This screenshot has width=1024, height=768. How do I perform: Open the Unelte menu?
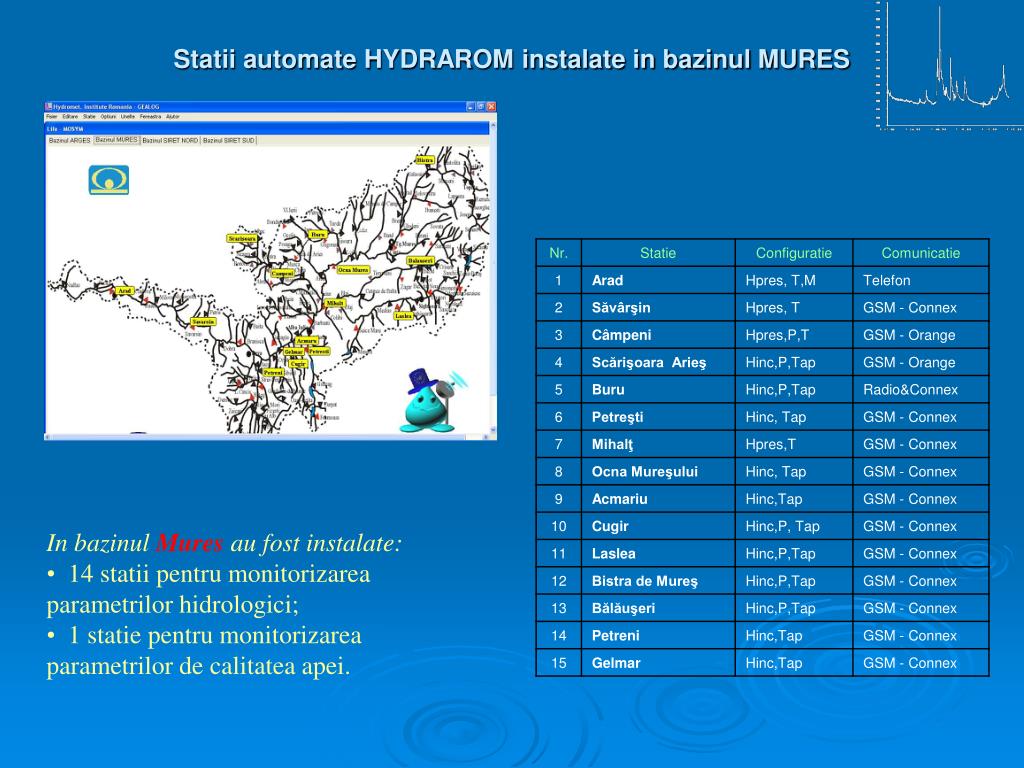click(128, 116)
